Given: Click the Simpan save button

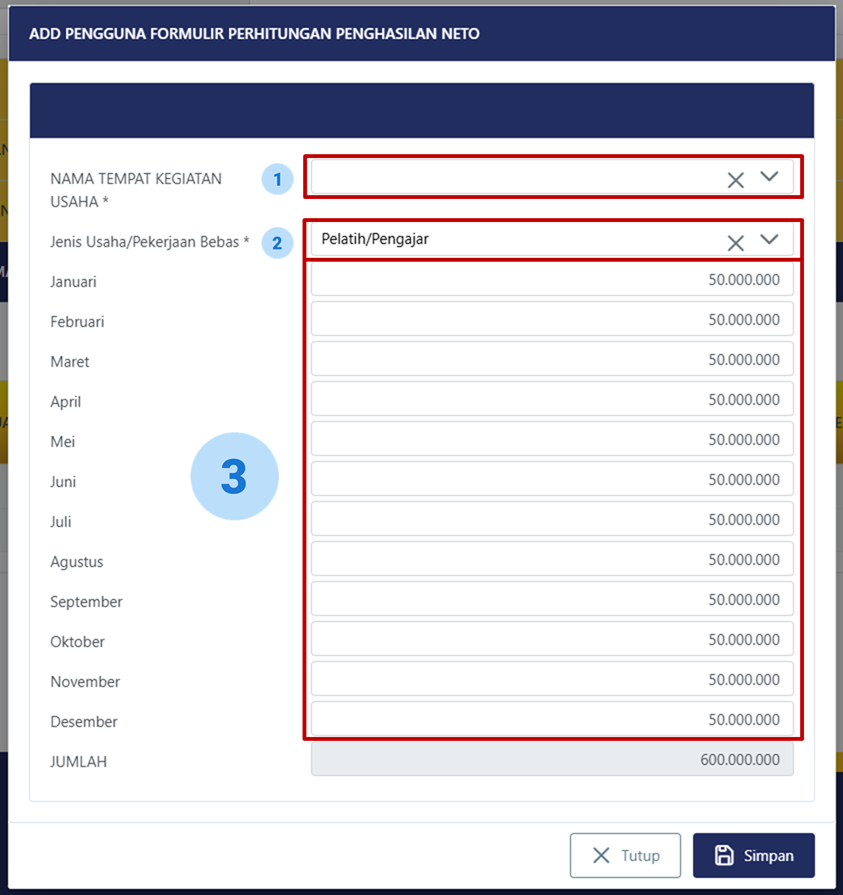Looking at the screenshot, I should coord(753,855).
